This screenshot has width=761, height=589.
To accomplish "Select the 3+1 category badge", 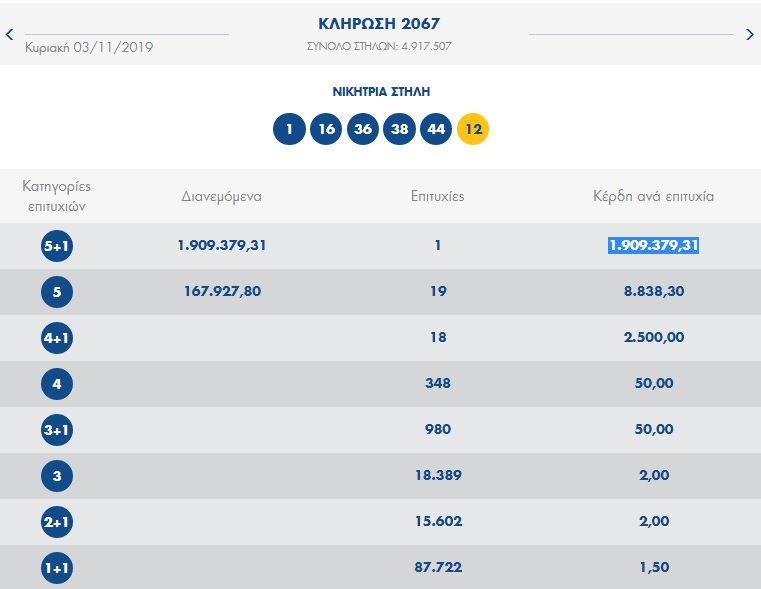I will click(x=57, y=430).
